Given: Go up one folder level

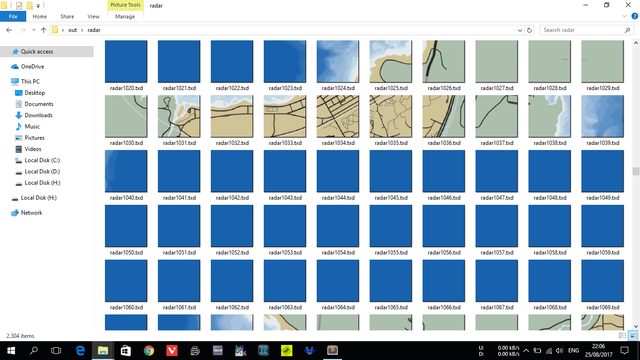Looking at the screenshot, I should [43, 30].
